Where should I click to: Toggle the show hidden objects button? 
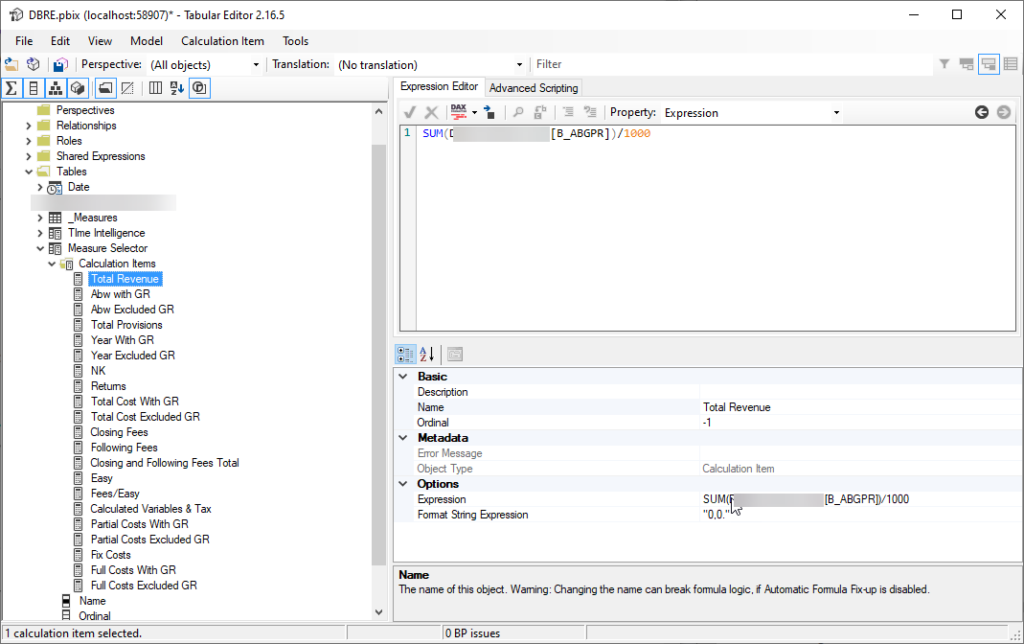(x=127, y=88)
